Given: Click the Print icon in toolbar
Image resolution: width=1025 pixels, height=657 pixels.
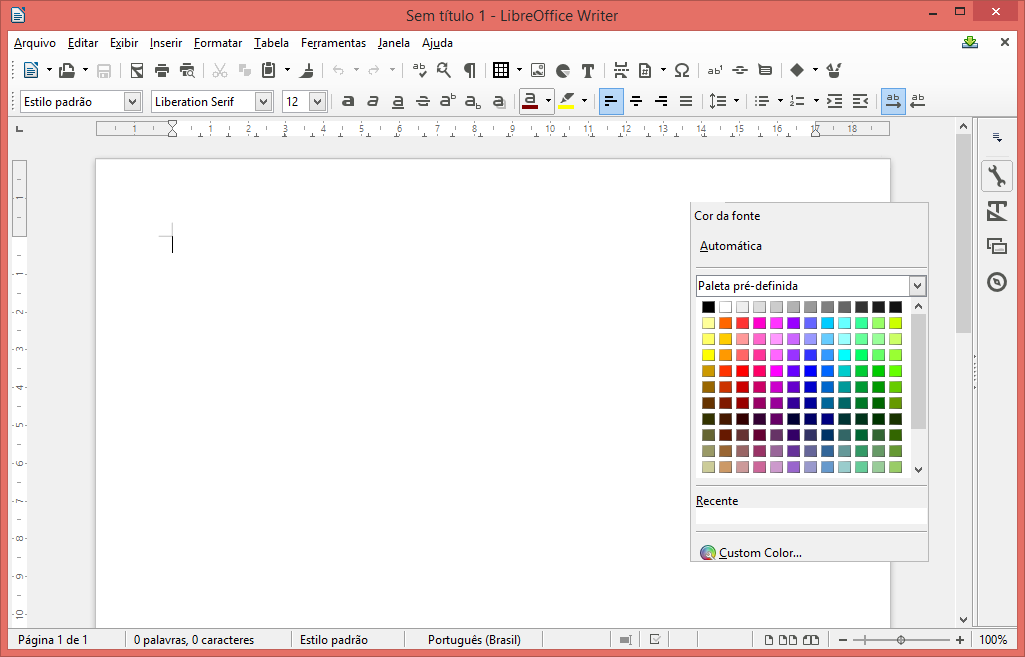Looking at the screenshot, I should [x=161, y=70].
